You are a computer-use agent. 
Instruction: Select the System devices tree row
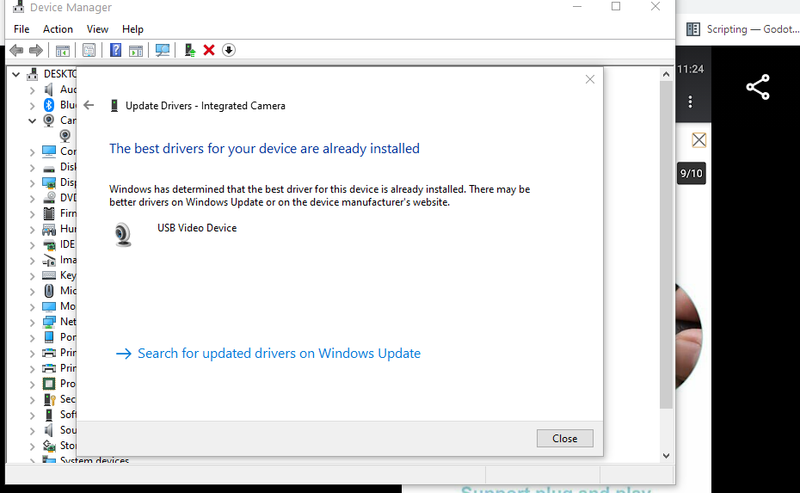click(x=94, y=460)
